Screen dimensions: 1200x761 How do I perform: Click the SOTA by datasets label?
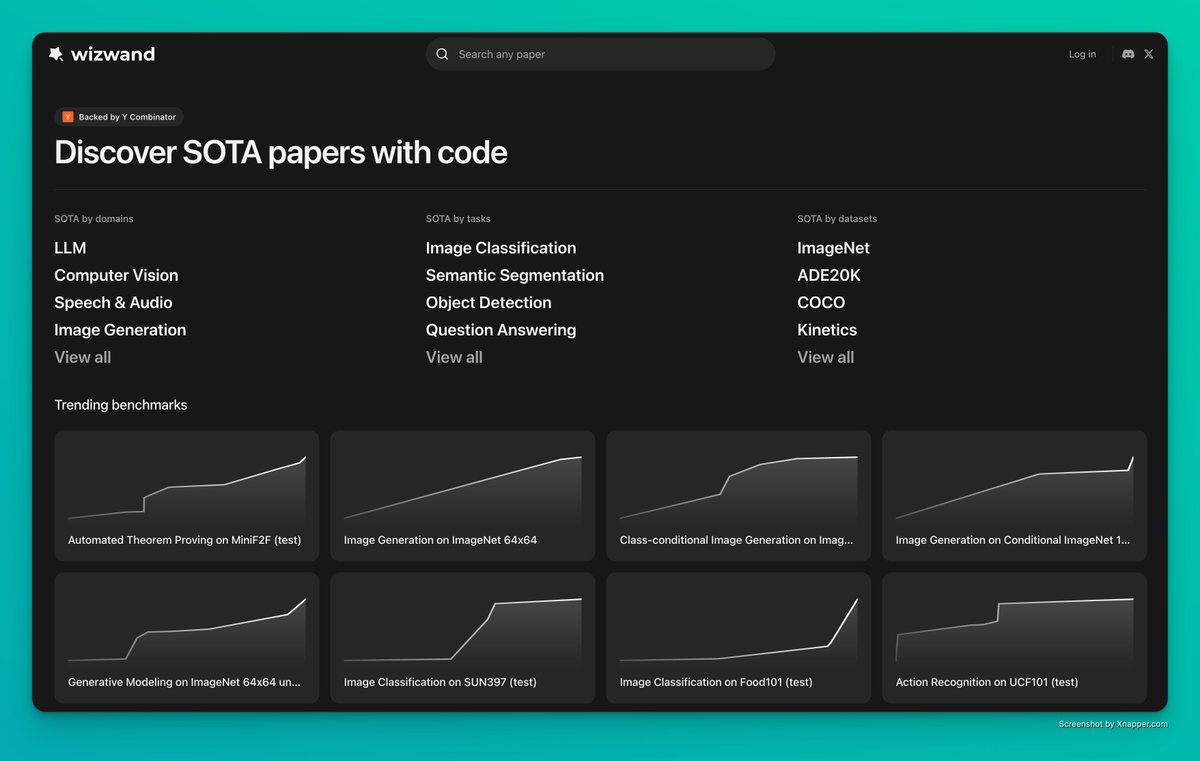[x=837, y=218]
